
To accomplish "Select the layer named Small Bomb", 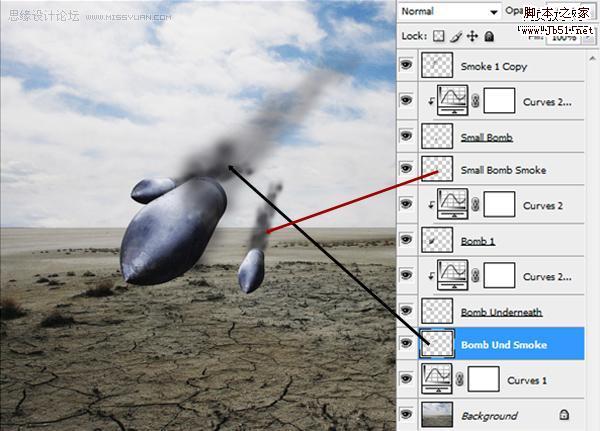I will coord(487,137).
